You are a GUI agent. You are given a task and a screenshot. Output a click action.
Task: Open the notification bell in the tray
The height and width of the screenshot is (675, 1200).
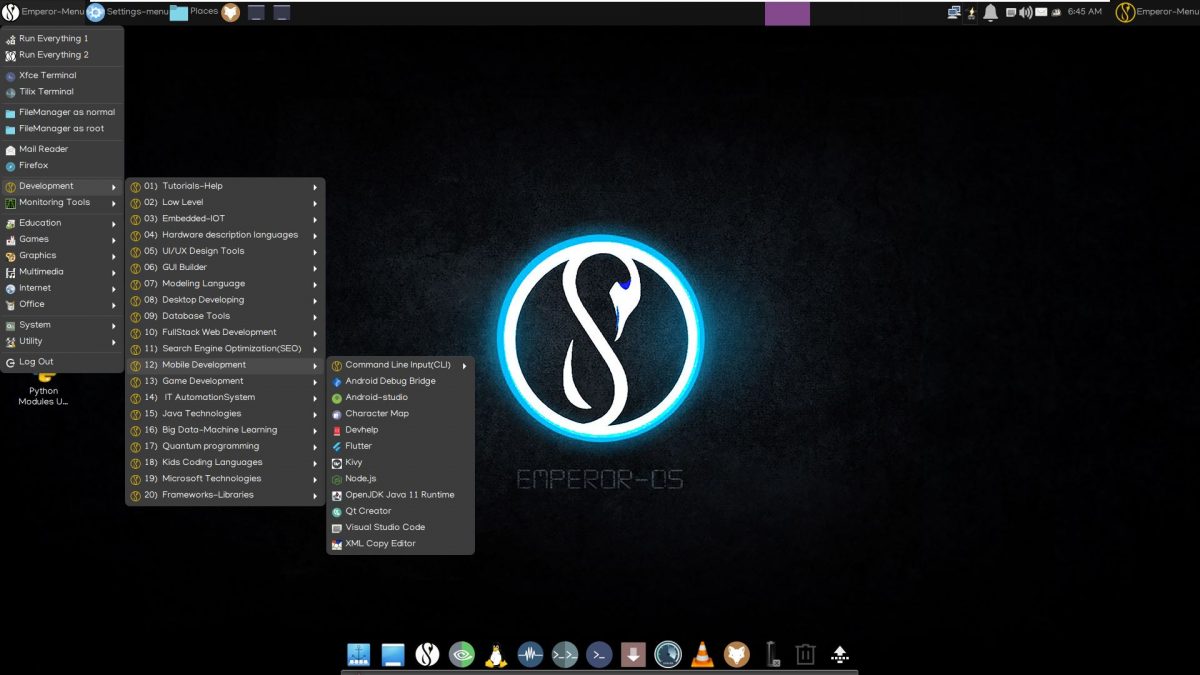tap(989, 13)
